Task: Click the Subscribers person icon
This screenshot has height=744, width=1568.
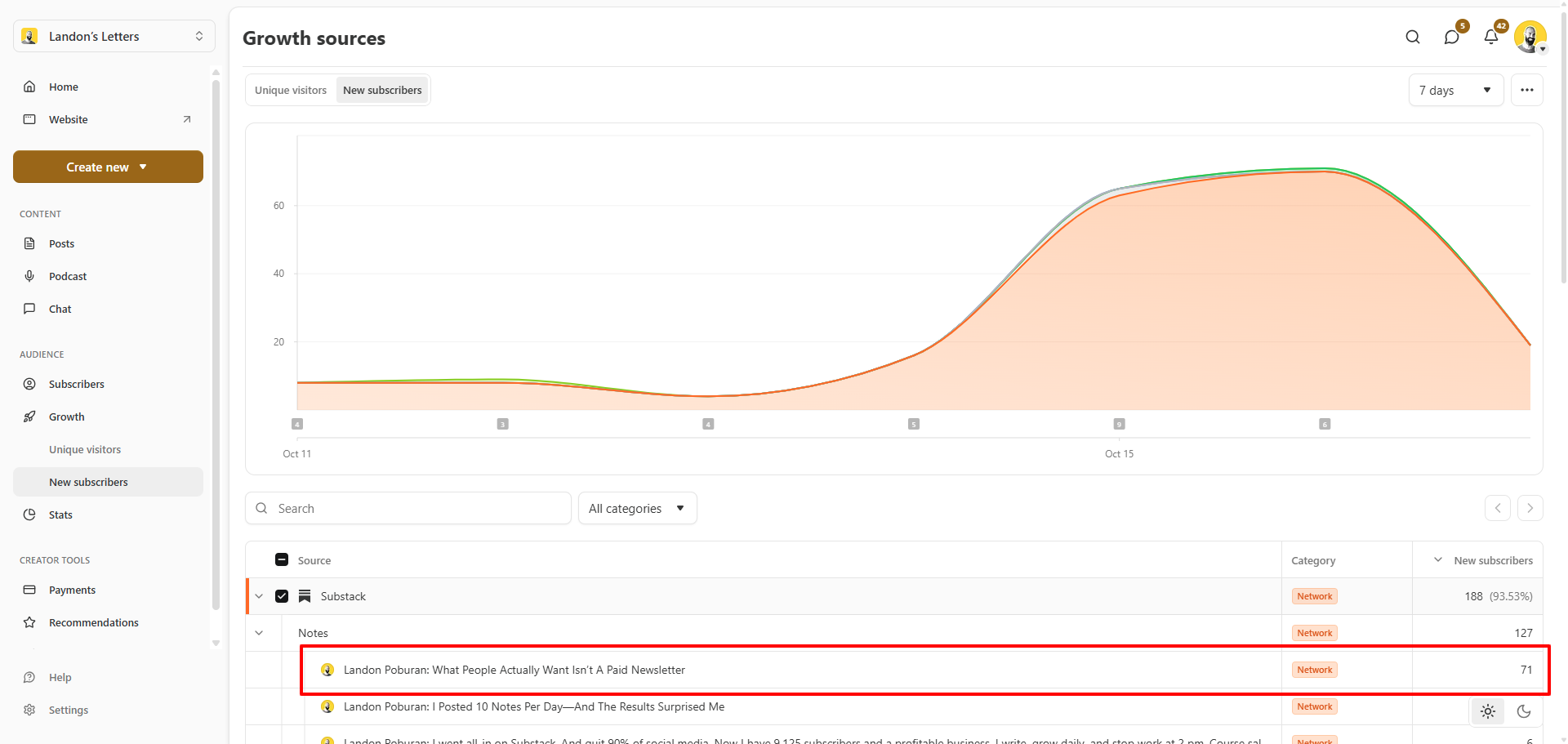Action: [29, 384]
